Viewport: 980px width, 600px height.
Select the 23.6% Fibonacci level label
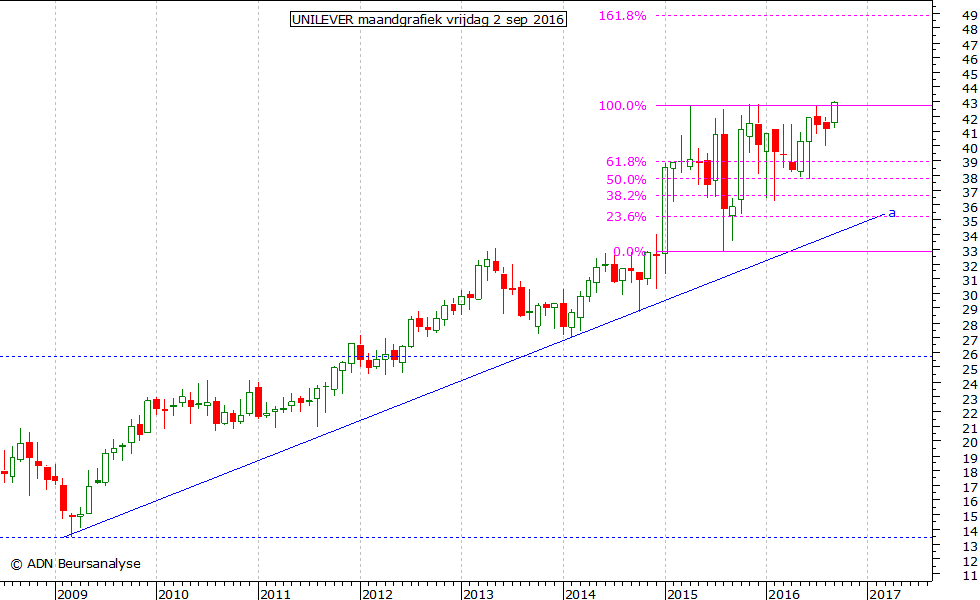pyautogui.click(x=626, y=217)
